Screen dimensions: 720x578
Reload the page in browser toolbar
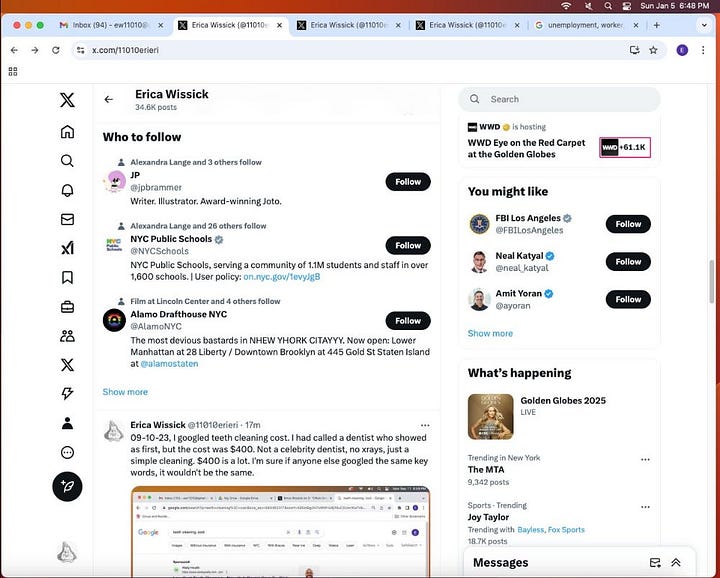(56, 50)
